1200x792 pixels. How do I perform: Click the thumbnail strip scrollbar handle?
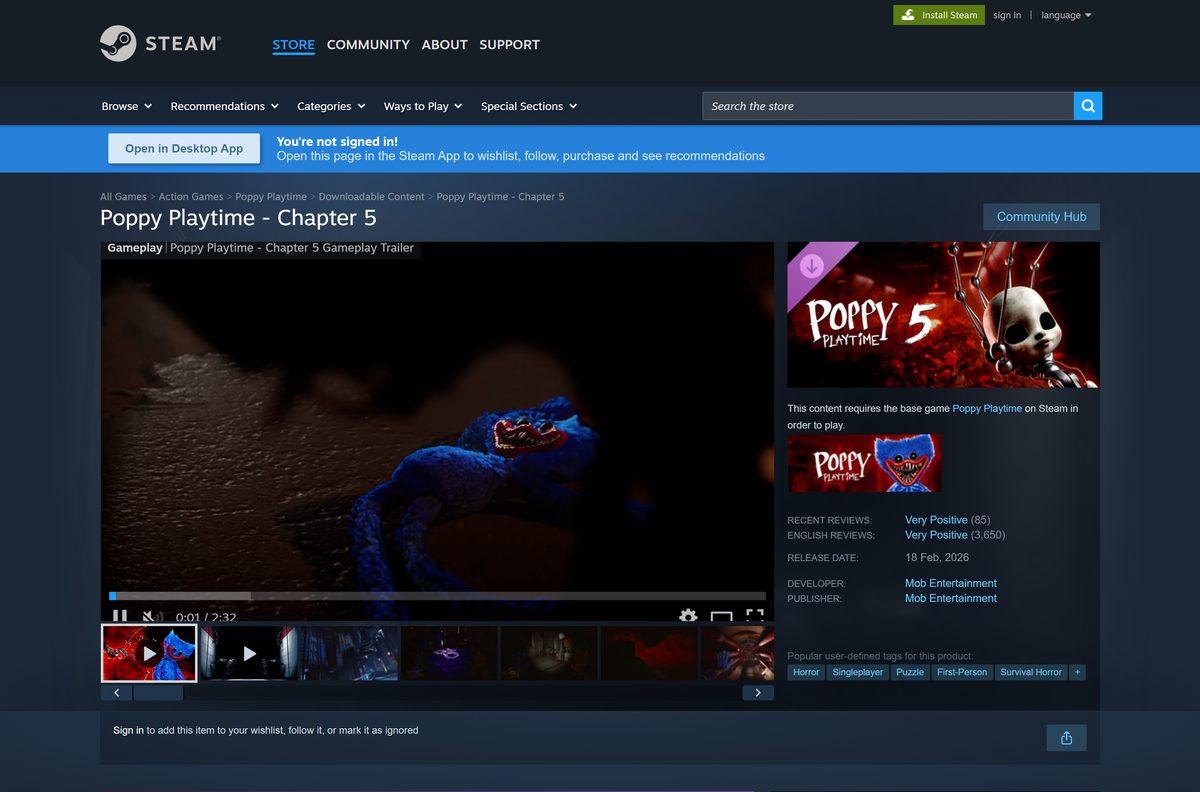point(158,692)
